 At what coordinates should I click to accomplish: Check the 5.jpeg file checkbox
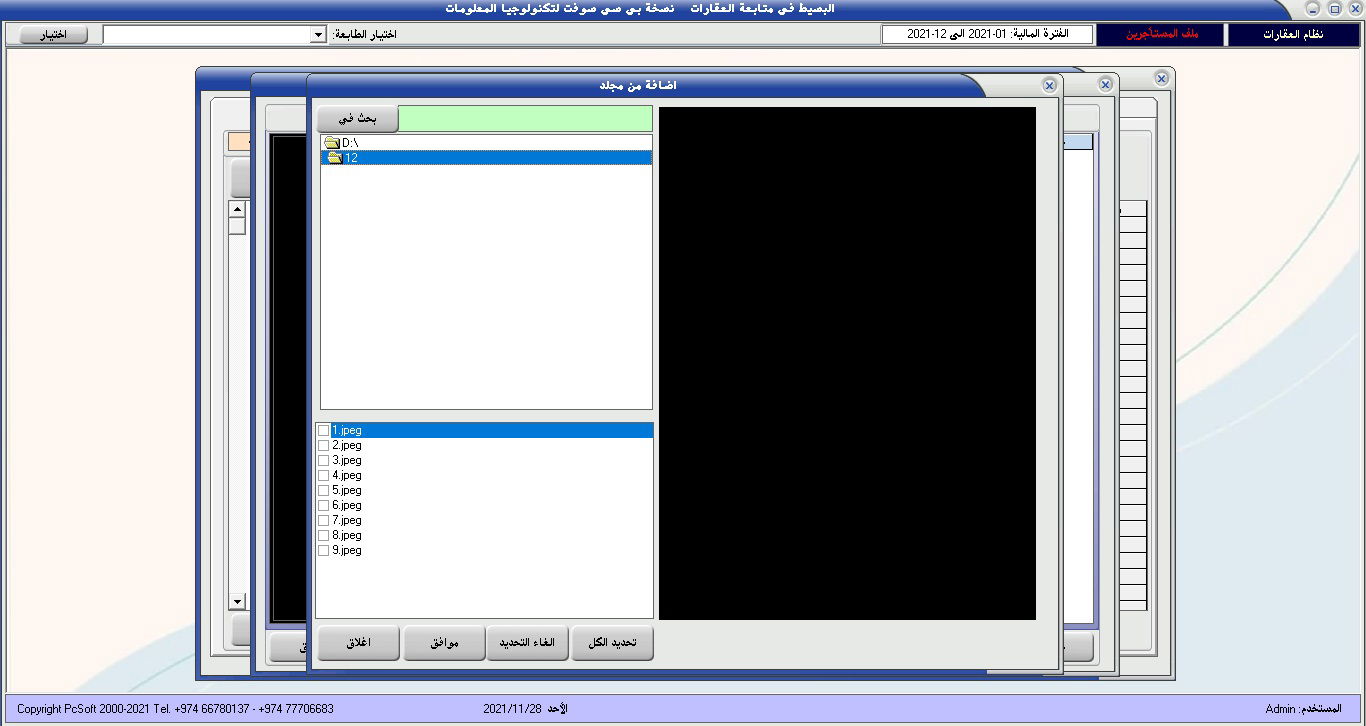pyautogui.click(x=323, y=490)
